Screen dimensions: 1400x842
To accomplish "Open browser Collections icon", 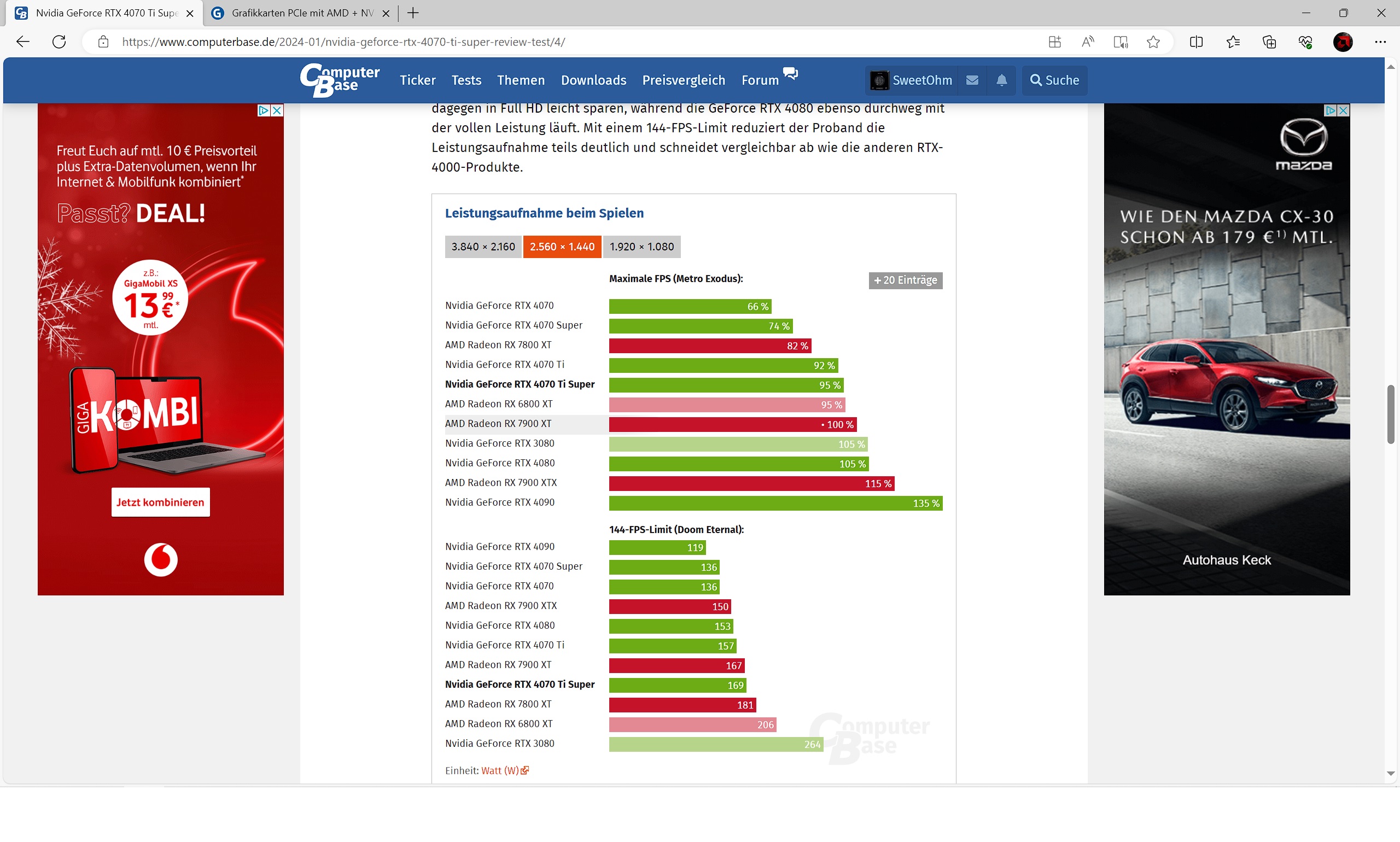I will coord(1269,42).
